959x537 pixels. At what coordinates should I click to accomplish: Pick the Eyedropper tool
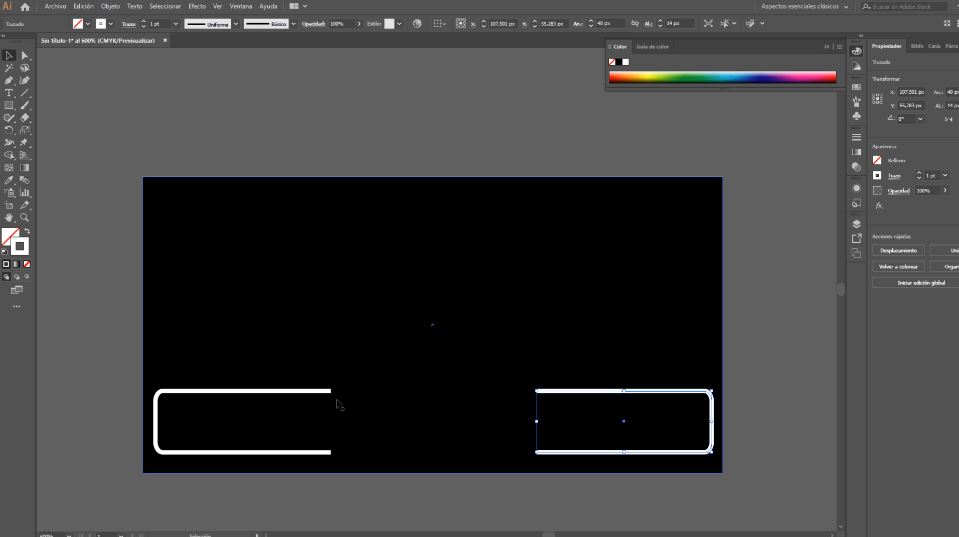pyautogui.click(x=9, y=180)
